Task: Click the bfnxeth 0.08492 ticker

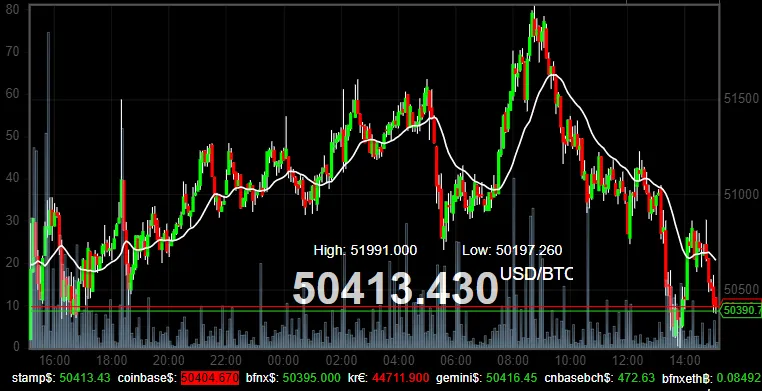Action: tap(711, 378)
